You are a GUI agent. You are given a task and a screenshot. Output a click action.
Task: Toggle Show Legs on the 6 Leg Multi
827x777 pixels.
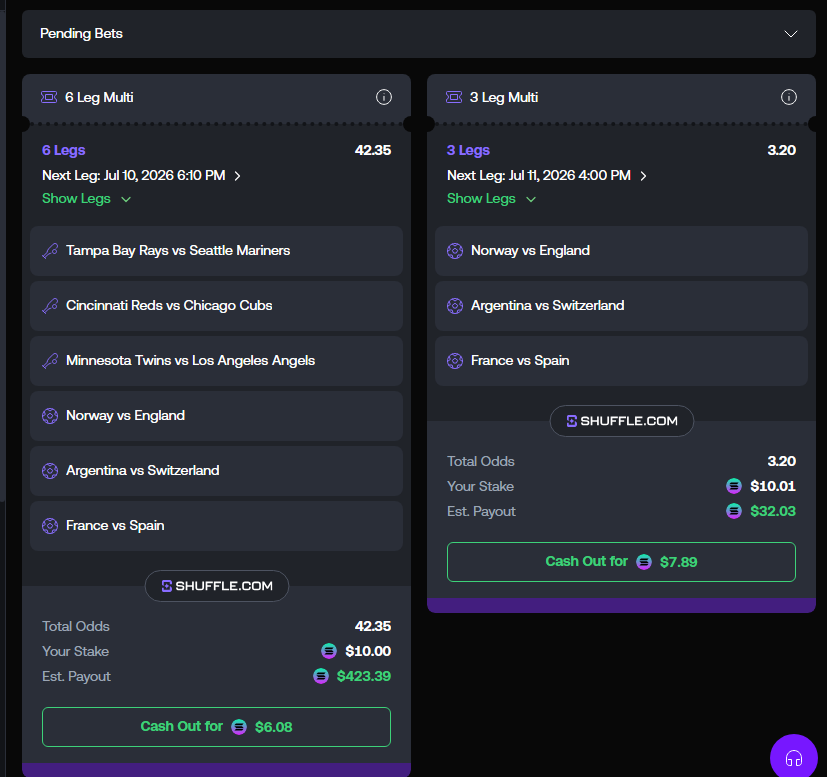coord(86,199)
